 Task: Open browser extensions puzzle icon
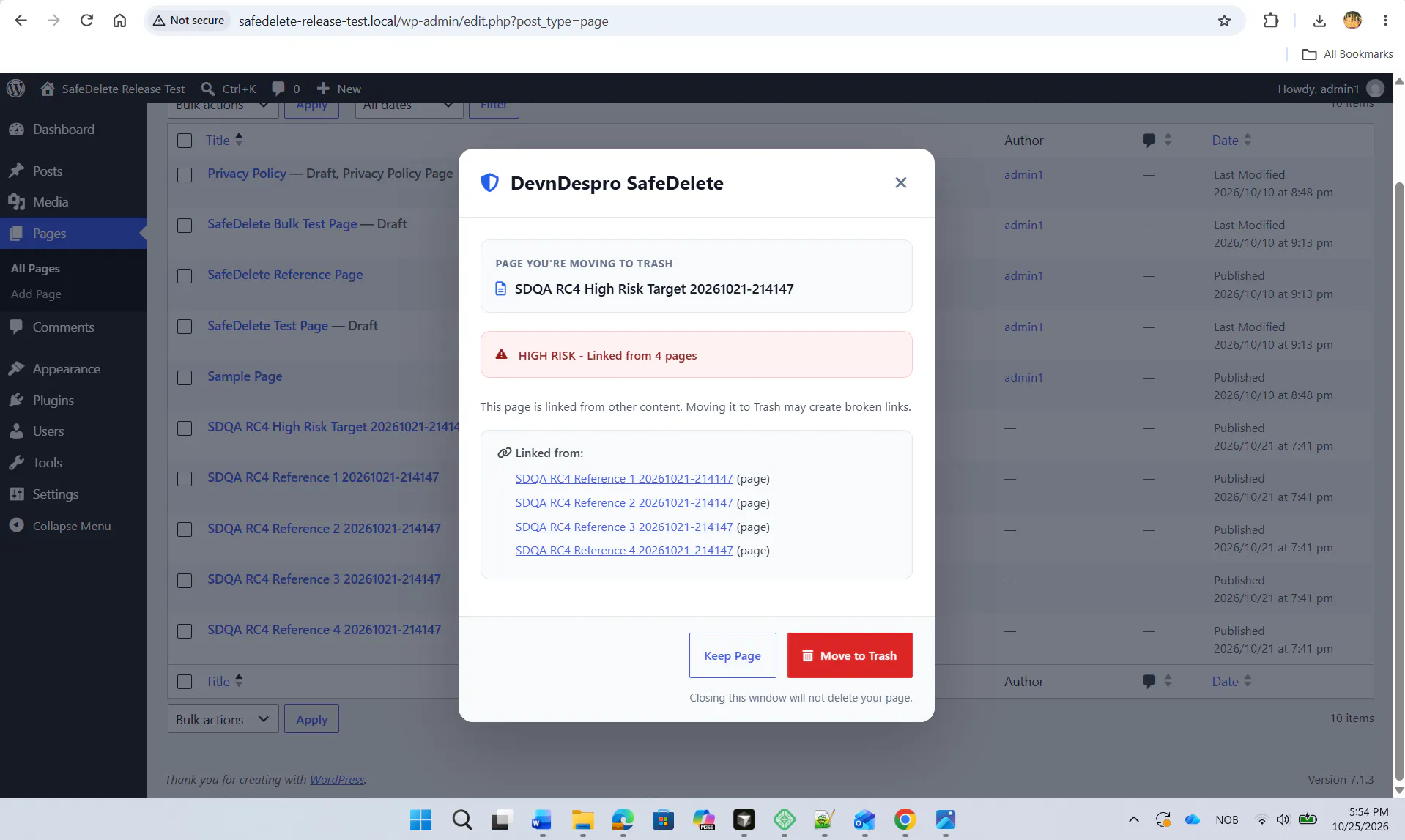(x=1271, y=21)
